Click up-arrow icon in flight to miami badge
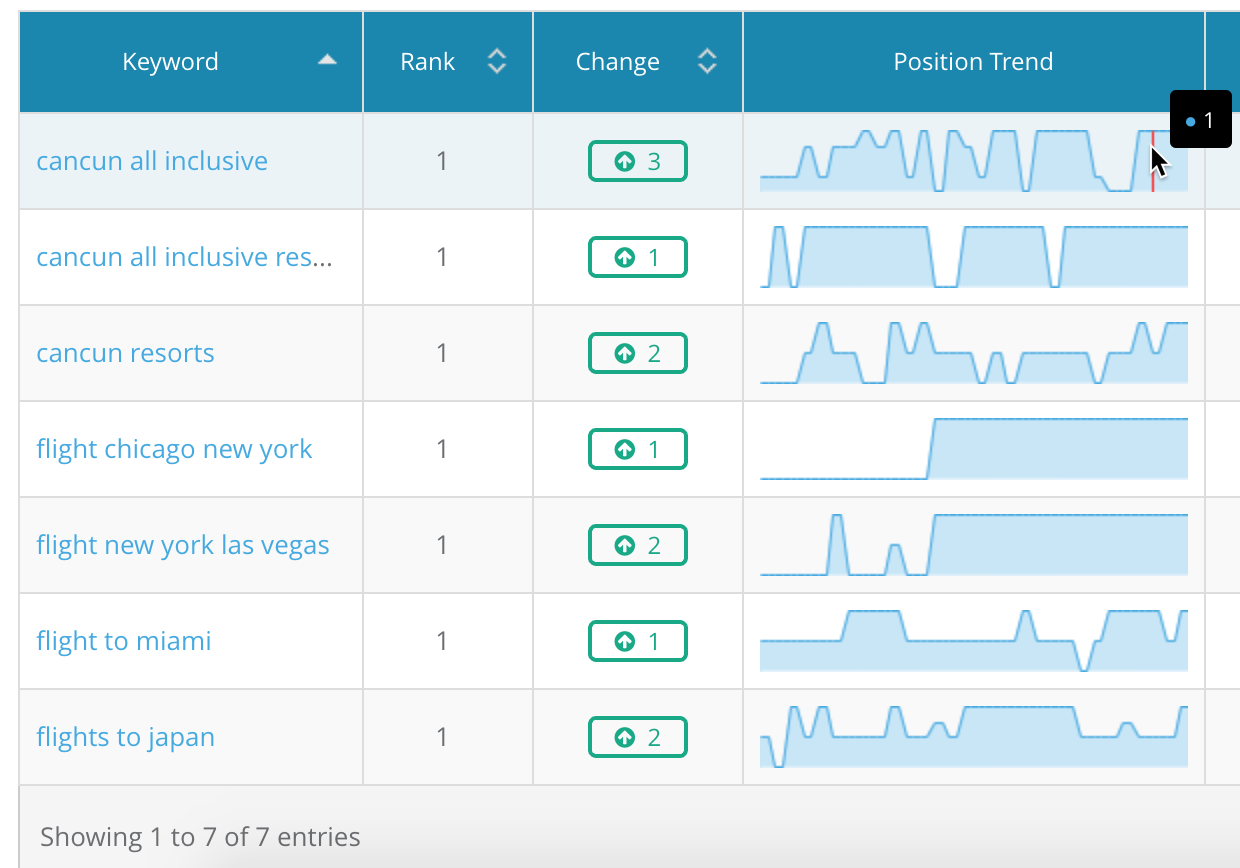Image resolution: width=1240 pixels, height=868 pixels. pos(625,641)
